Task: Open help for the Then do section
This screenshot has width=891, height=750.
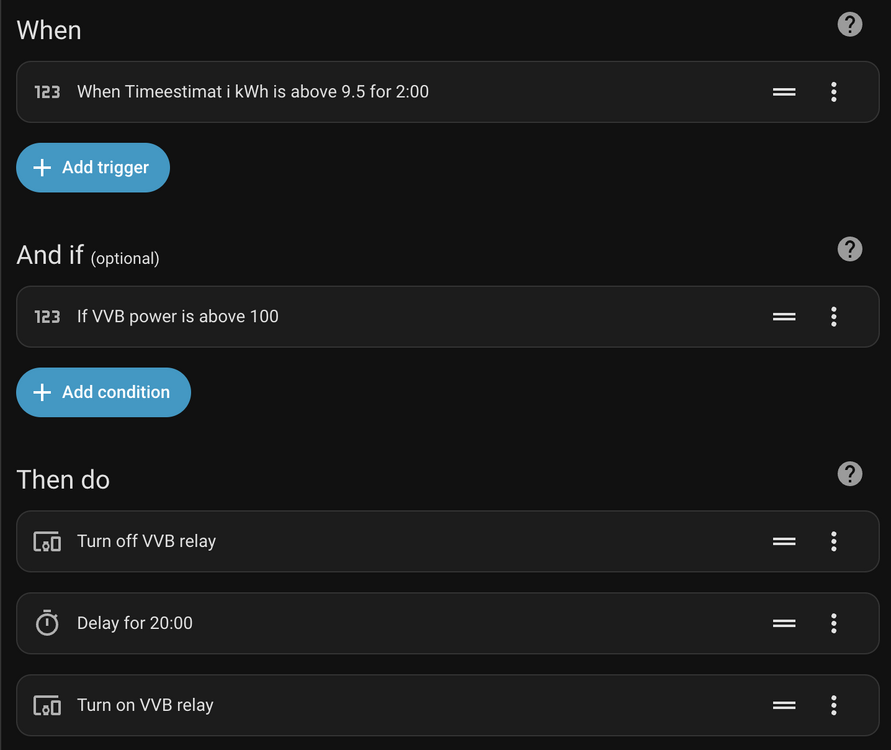Action: (x=849, y=474)
